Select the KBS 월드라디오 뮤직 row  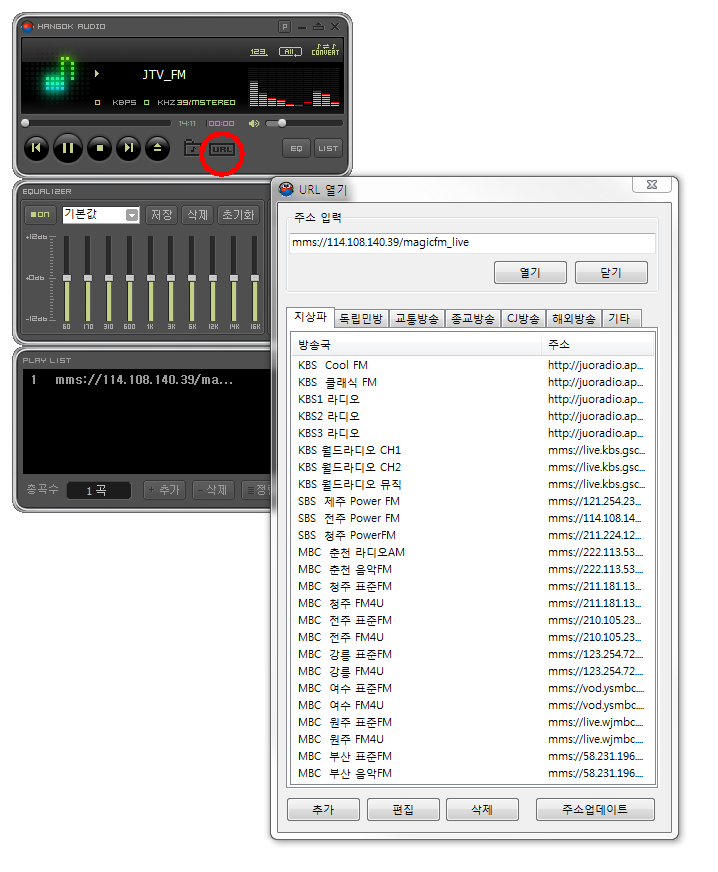472,484
